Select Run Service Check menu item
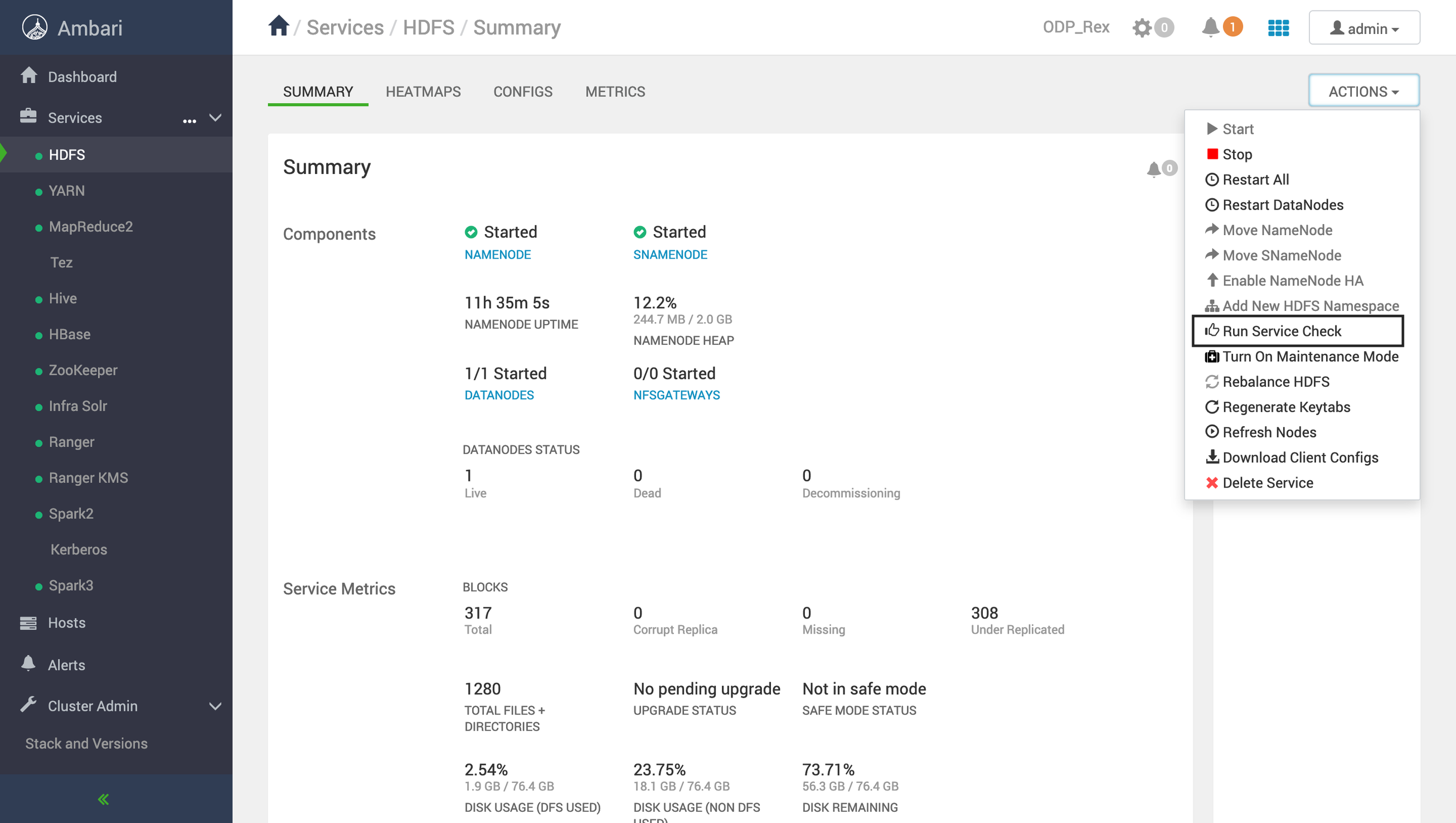 (x=1282, y=331)
